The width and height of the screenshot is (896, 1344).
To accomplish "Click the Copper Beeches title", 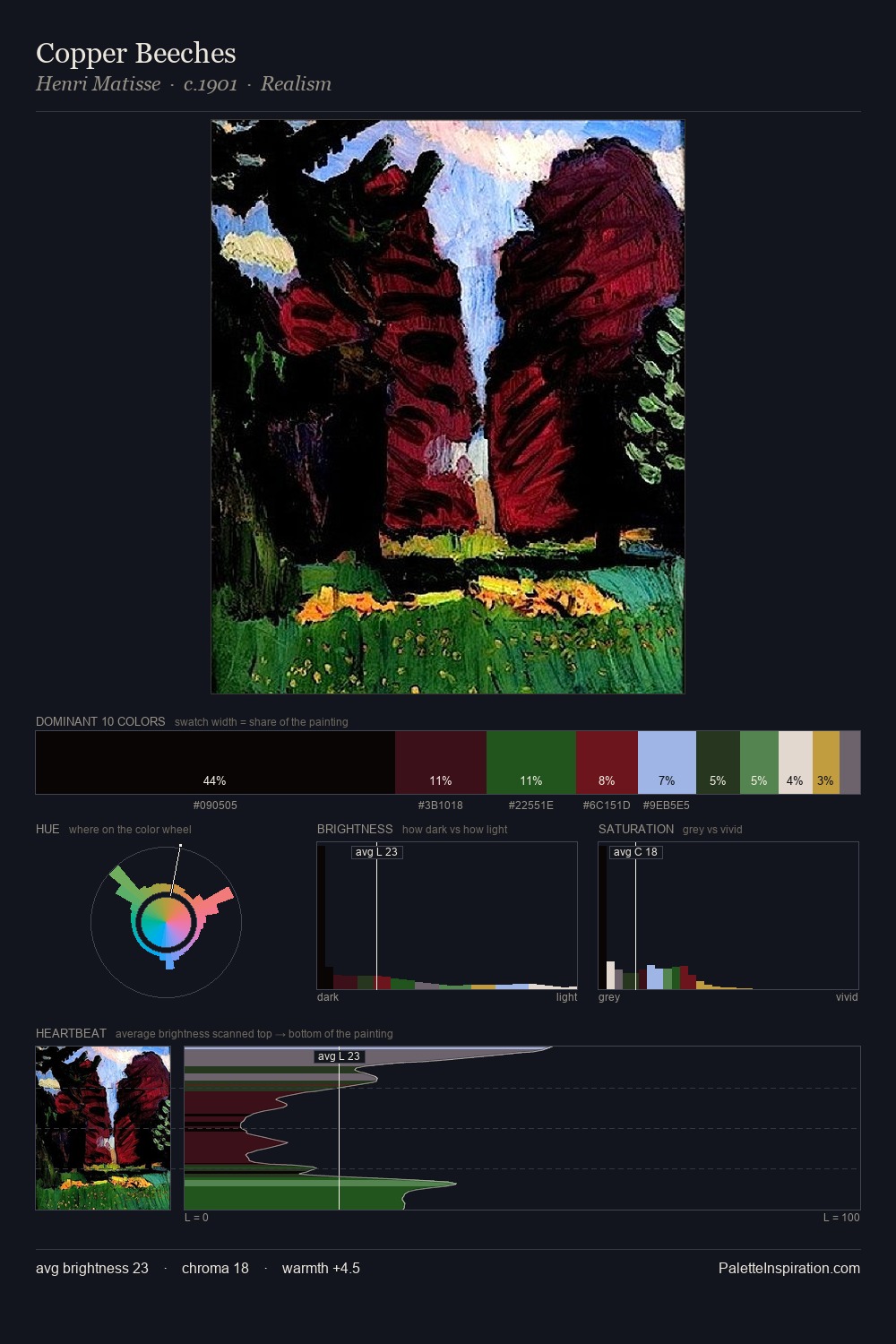I will point(136,54).
